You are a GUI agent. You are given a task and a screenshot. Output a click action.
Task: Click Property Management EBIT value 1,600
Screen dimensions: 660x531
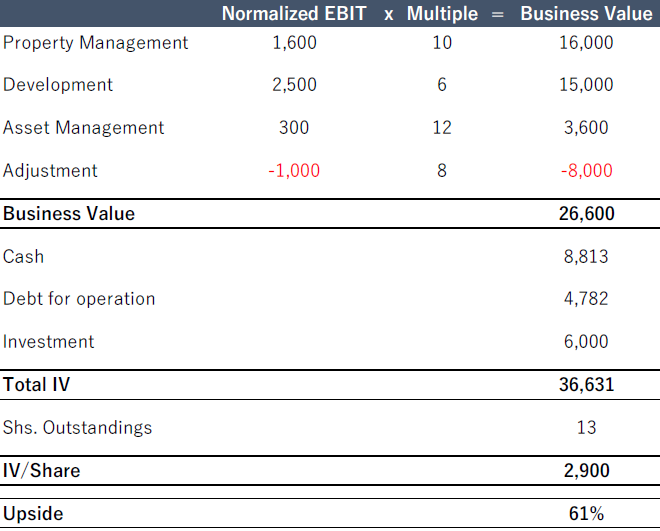[x=294, y=43]
